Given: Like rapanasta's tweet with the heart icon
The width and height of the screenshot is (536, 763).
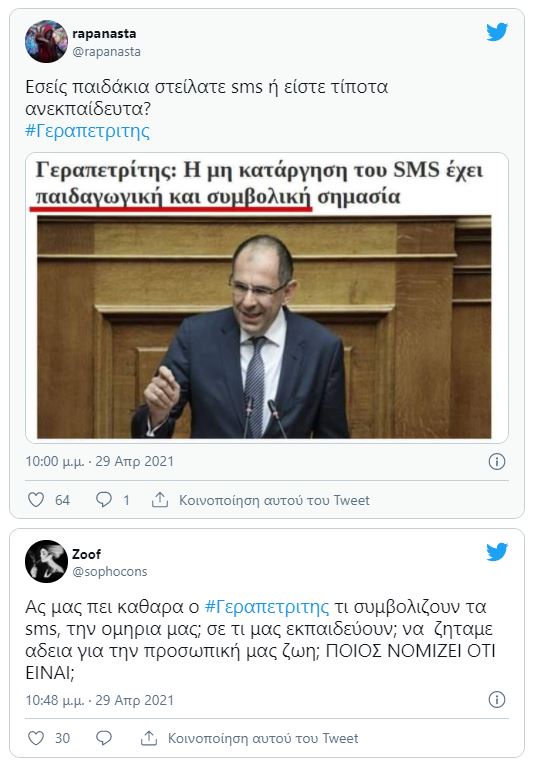Looking at the screenshot, I should point(36,500).
